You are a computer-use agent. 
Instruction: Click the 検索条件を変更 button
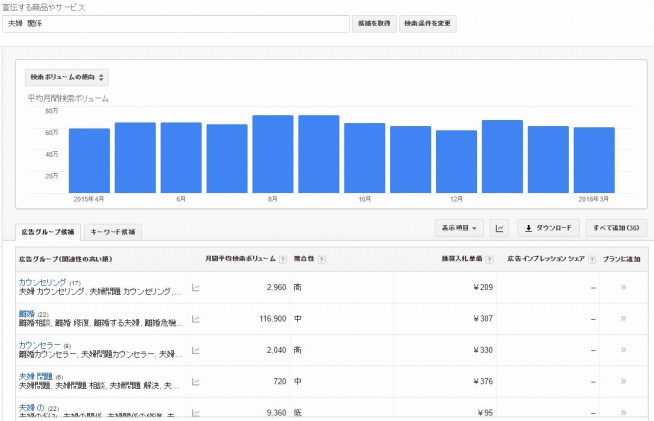click(x=429, y=23)
